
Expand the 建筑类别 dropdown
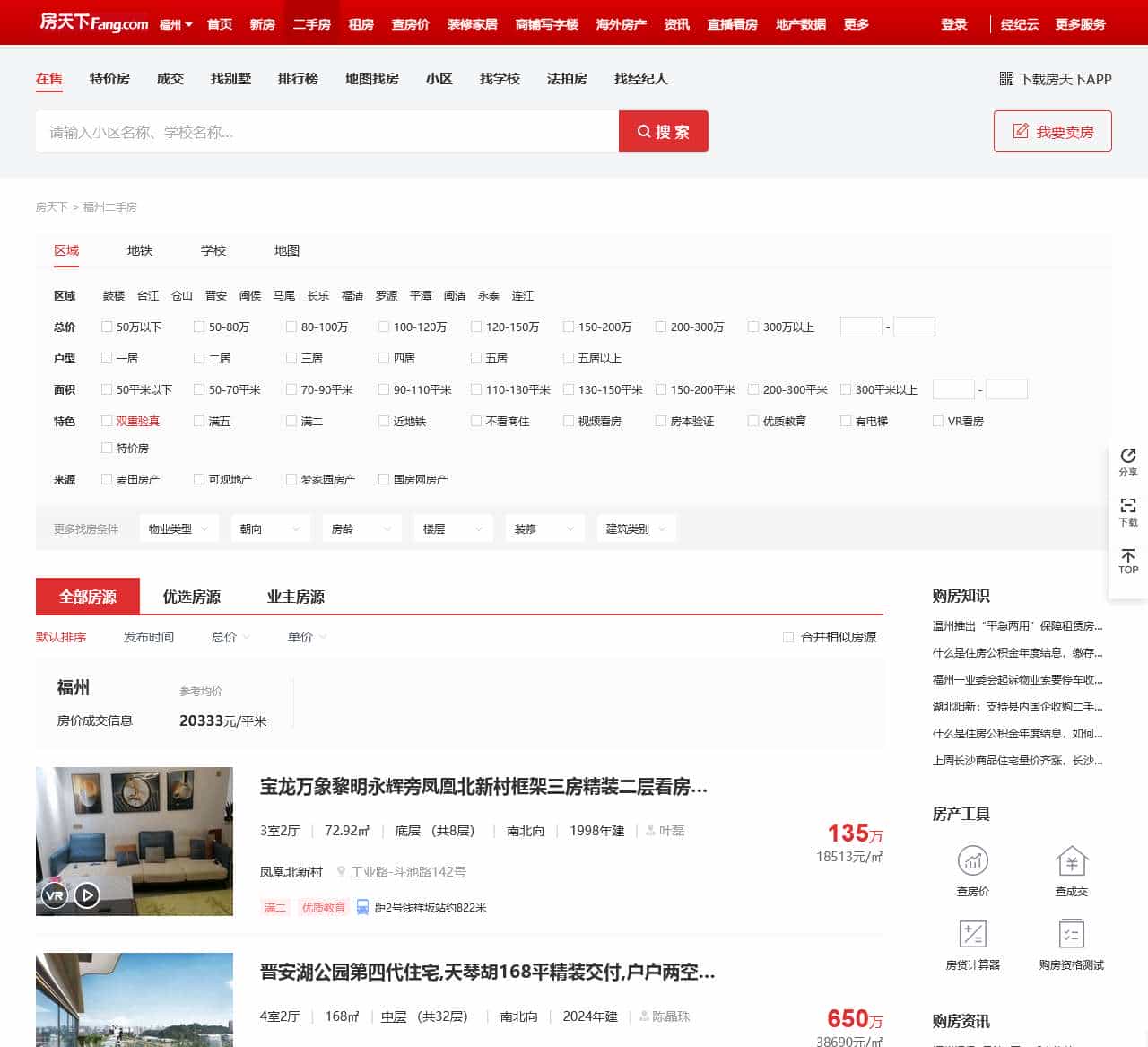click(637, 528)
